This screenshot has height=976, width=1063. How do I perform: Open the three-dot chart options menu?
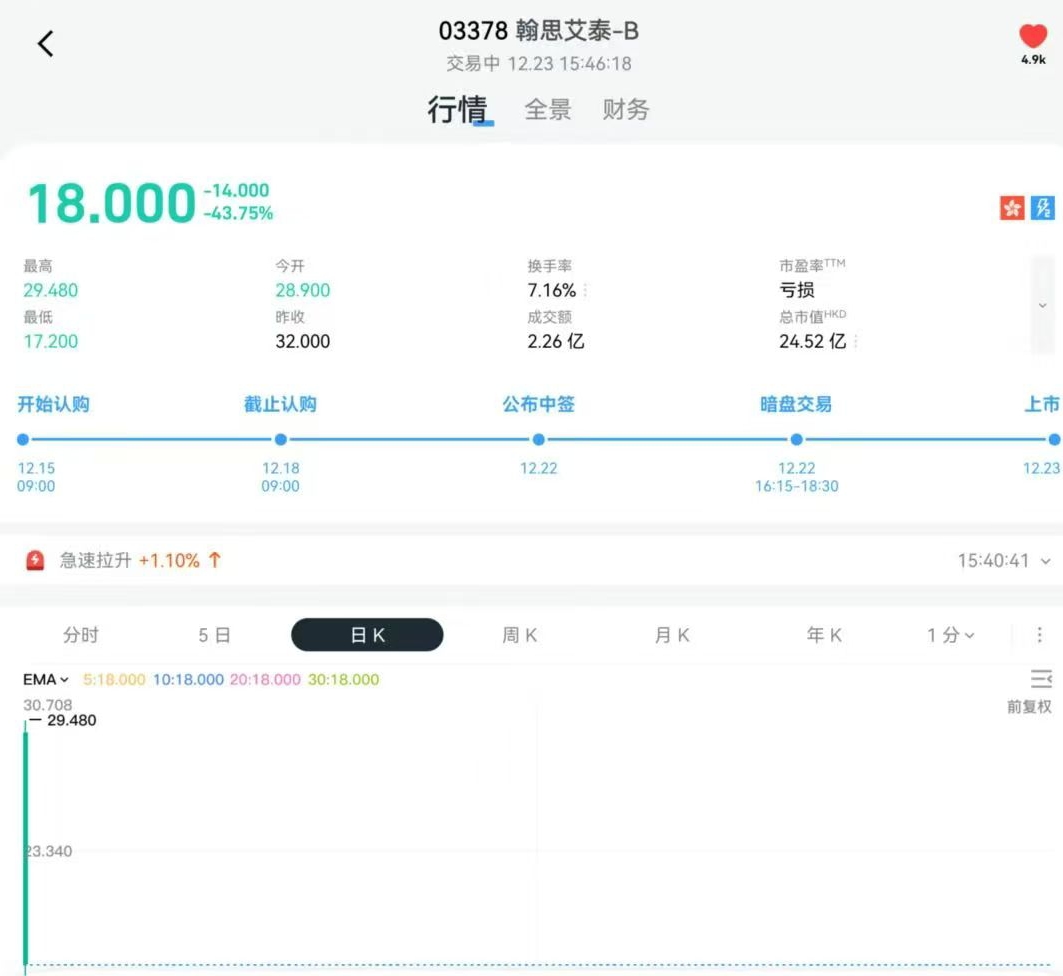(x=1040, y=635)
